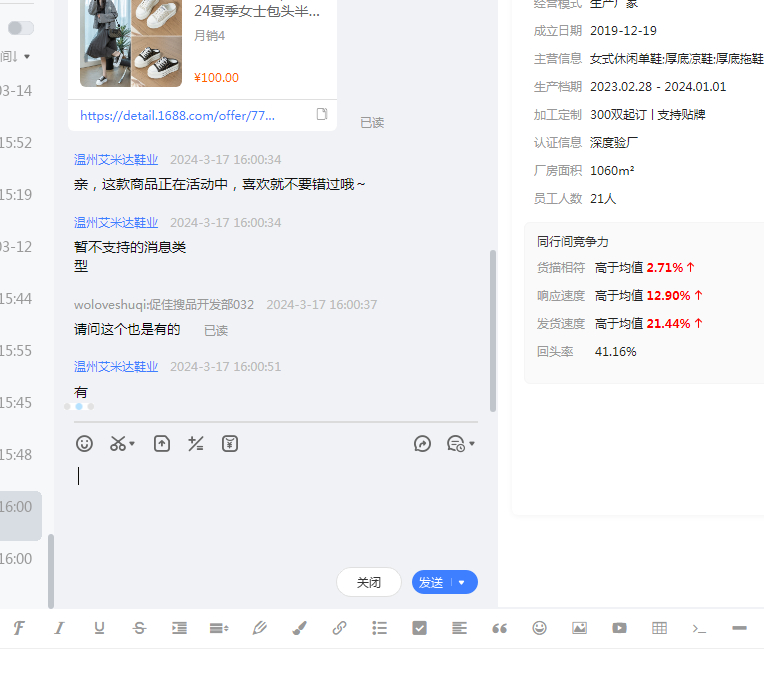Expand the time sort dropdown in sidebar
Screen dimensions: 764x674
(x=26, y=57)
